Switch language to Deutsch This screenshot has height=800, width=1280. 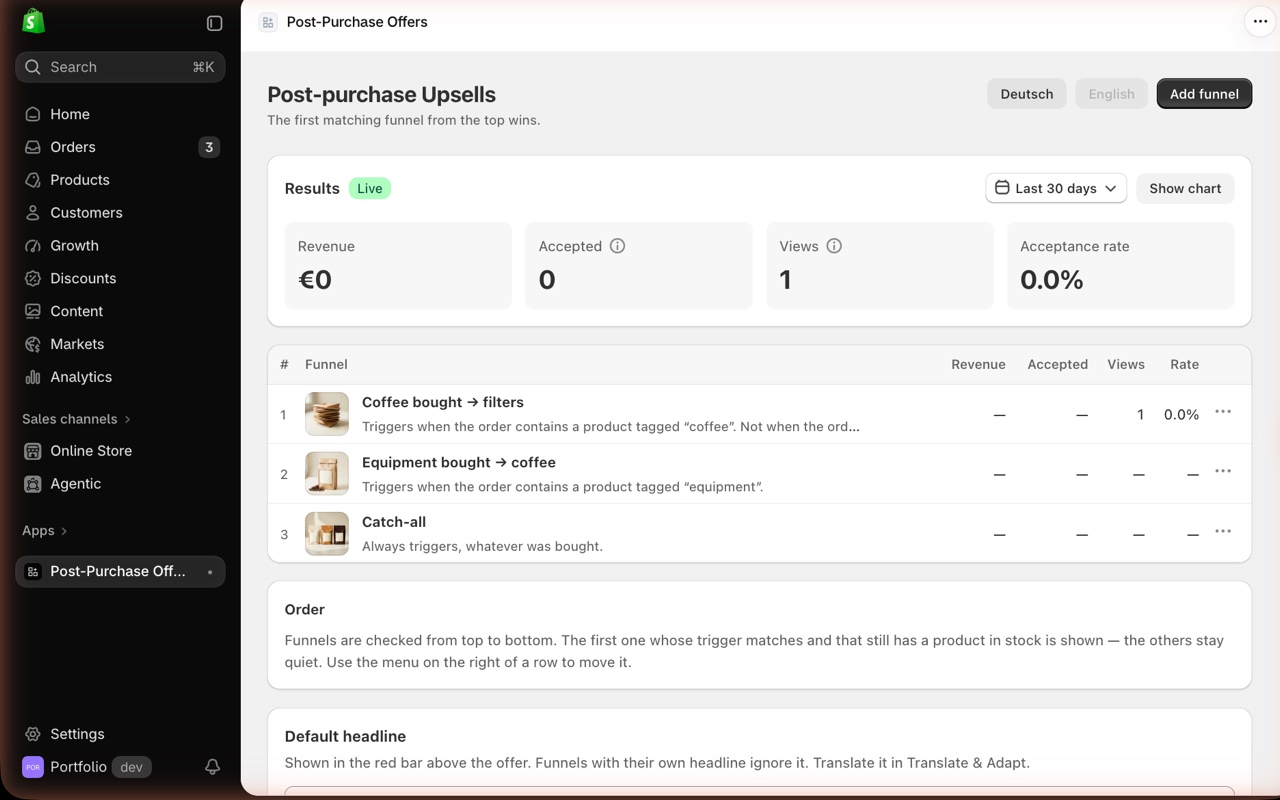pyautogui.click(x=1027, y=94)
